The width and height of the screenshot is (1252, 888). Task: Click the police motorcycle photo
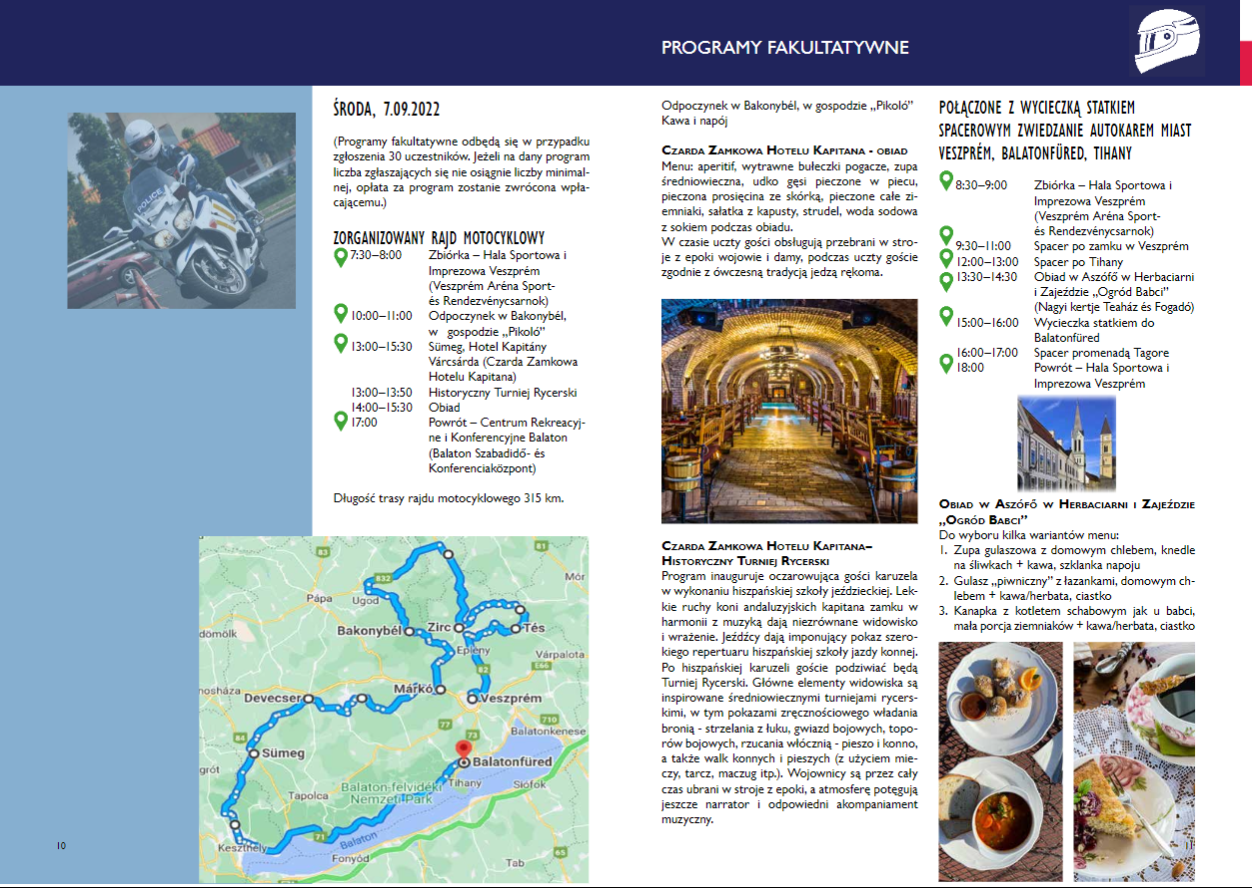click(x=182, y=210)
